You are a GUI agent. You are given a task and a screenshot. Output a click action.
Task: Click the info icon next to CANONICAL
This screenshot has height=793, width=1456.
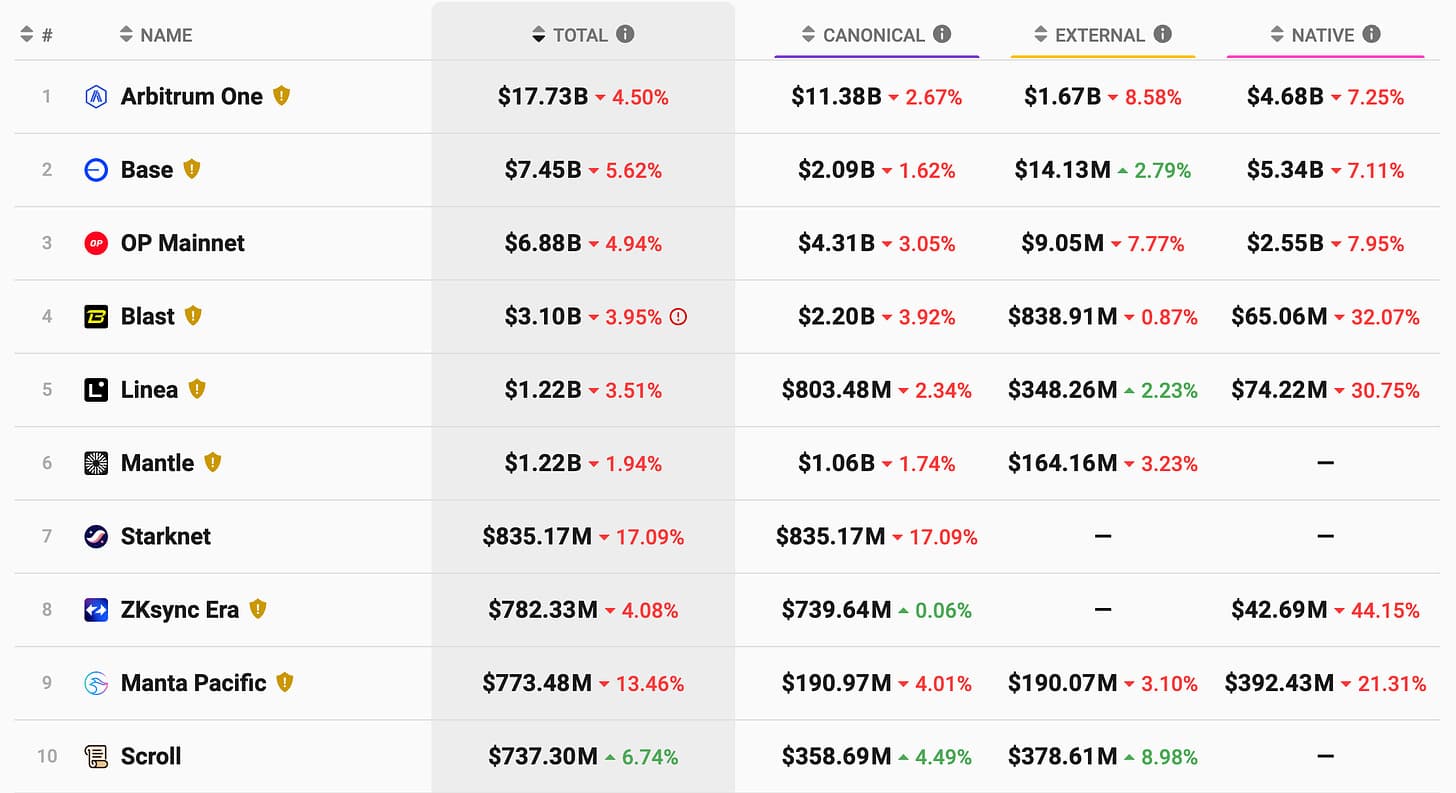pyautogui.click(x=942, y=34)
